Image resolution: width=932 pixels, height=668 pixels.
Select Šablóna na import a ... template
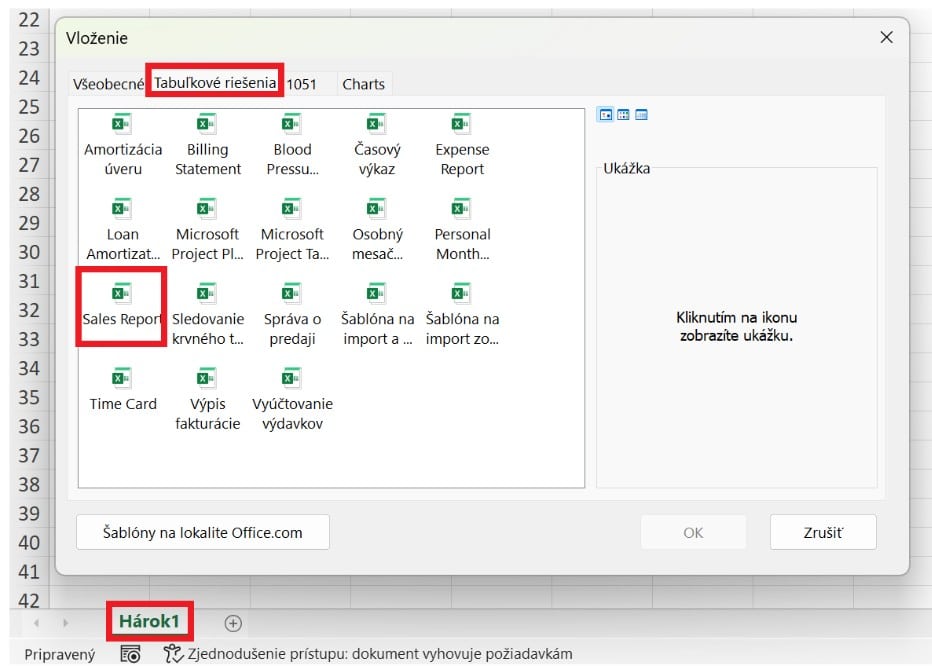pos(377,315)
